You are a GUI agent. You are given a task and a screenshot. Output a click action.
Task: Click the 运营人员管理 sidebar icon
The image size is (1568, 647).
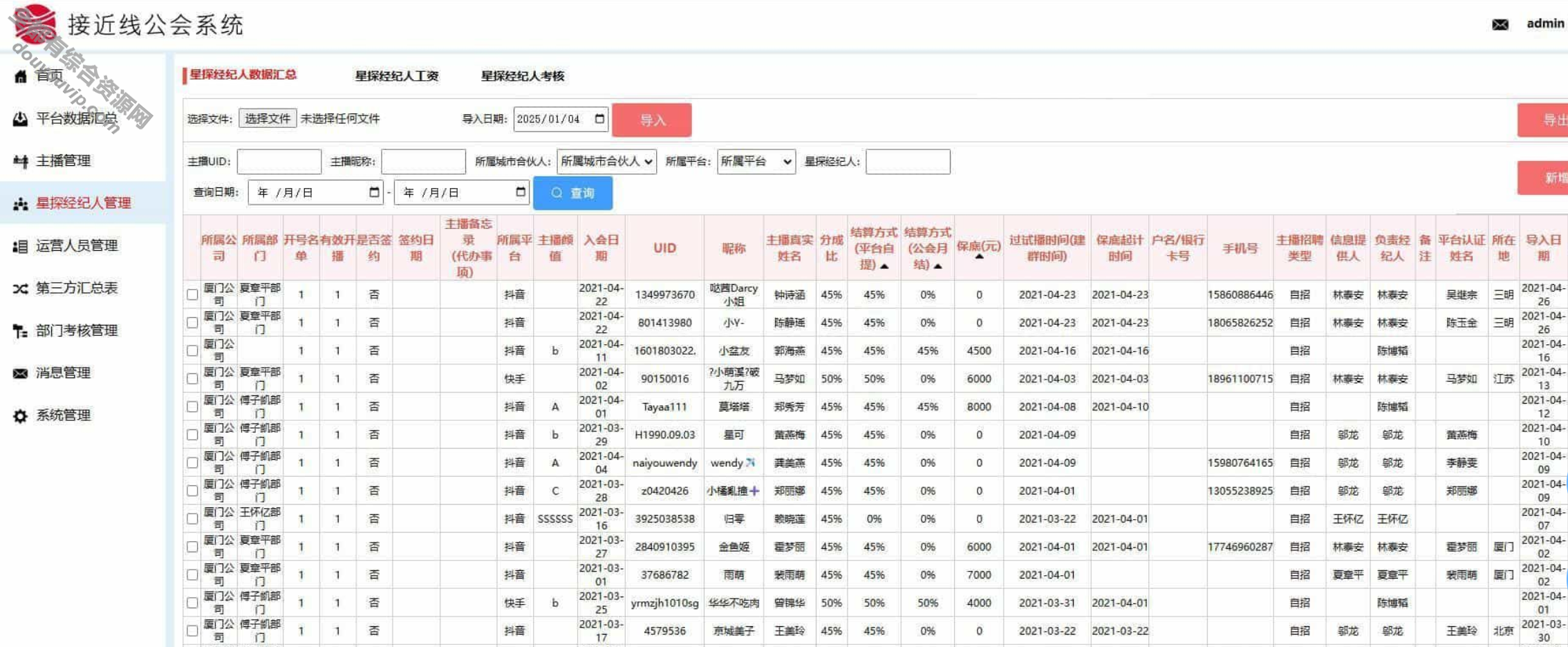[x=20, y=246]
